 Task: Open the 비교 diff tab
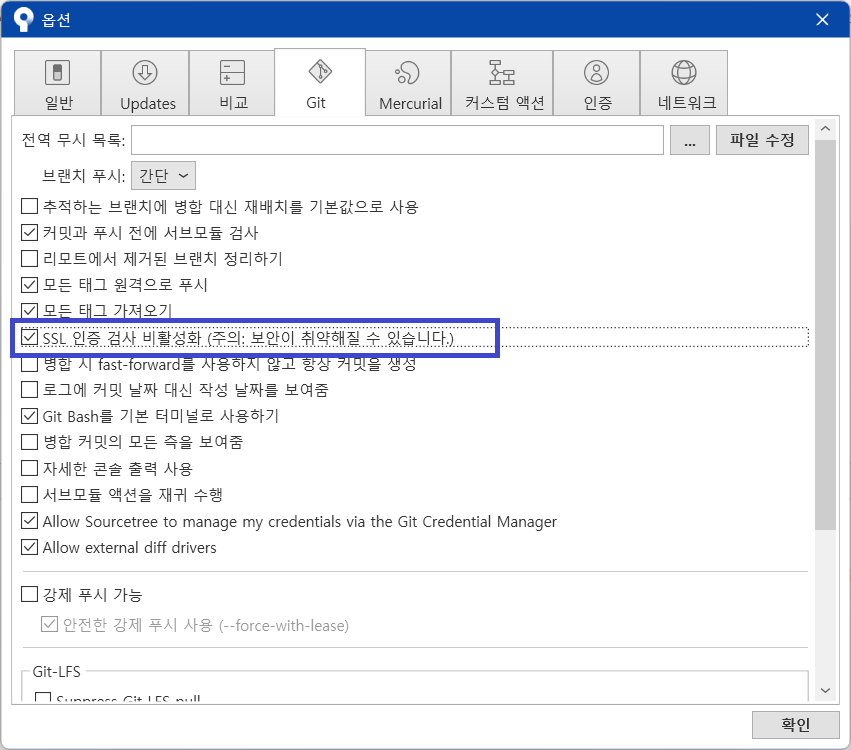click(x=232, y=83)
